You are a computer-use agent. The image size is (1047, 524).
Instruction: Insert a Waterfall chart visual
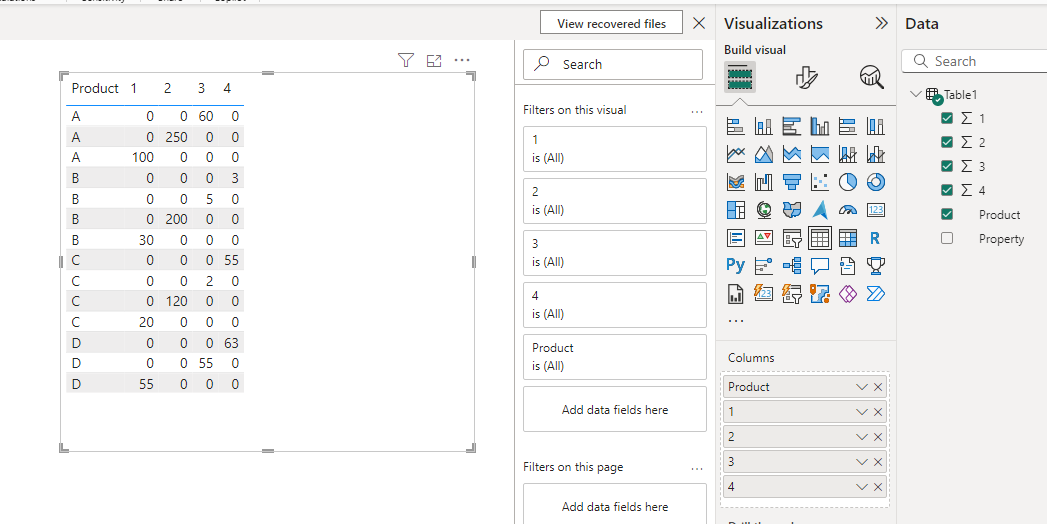(x=764, y=182)
